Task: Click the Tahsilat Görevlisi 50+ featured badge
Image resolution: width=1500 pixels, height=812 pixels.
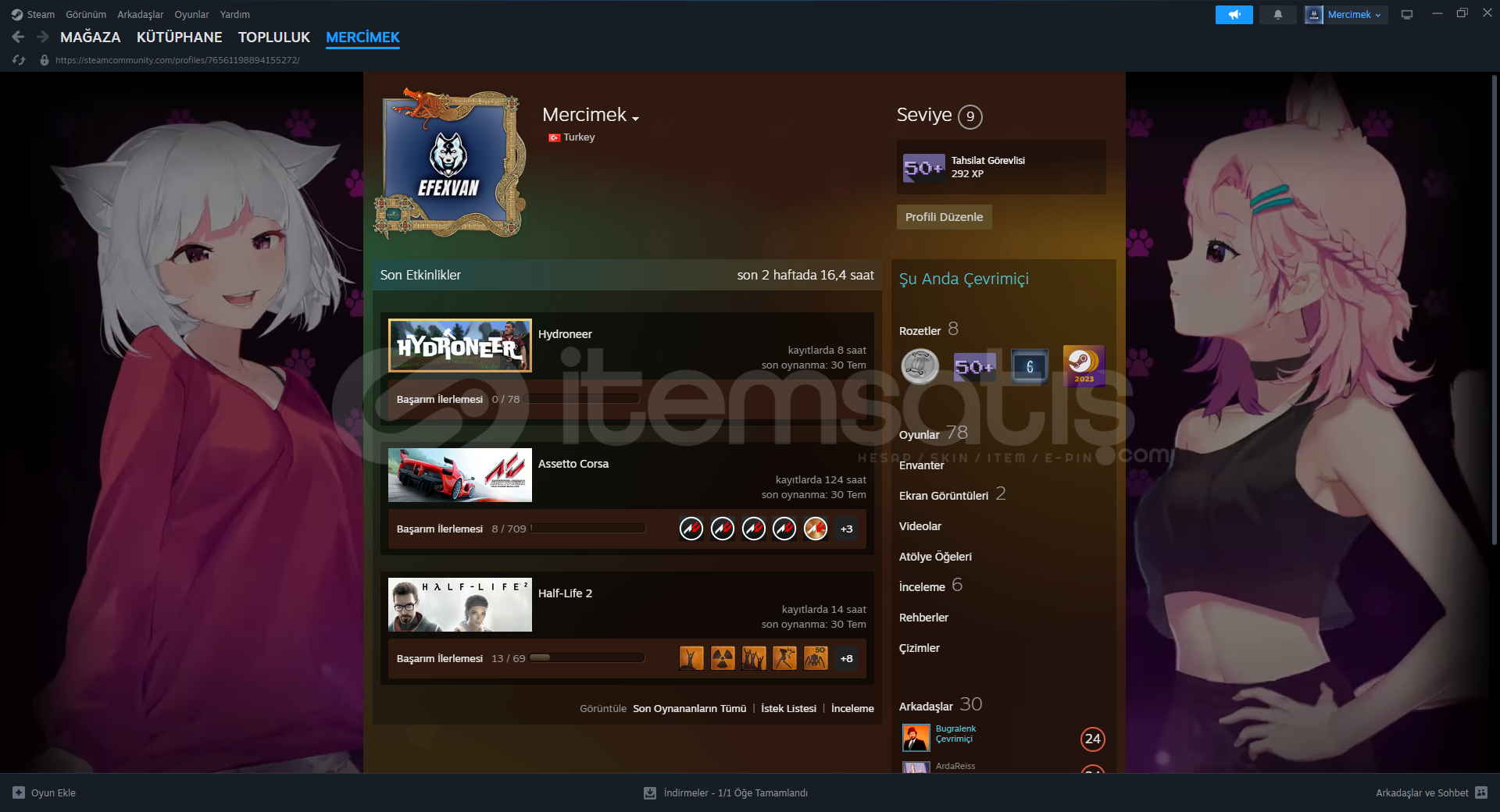Action: click(x=924, y=167)
